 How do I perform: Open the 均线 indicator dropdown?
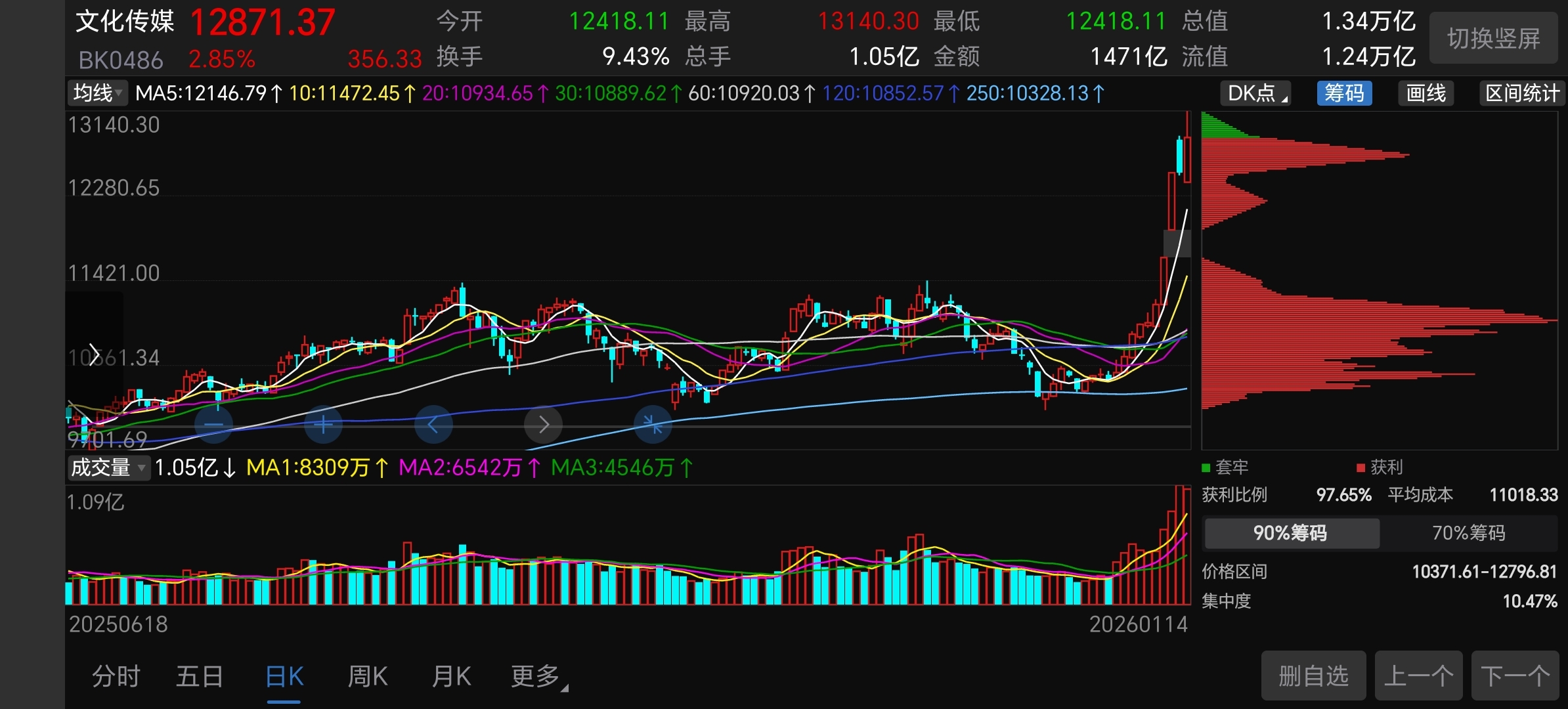(x=98, y=93)
